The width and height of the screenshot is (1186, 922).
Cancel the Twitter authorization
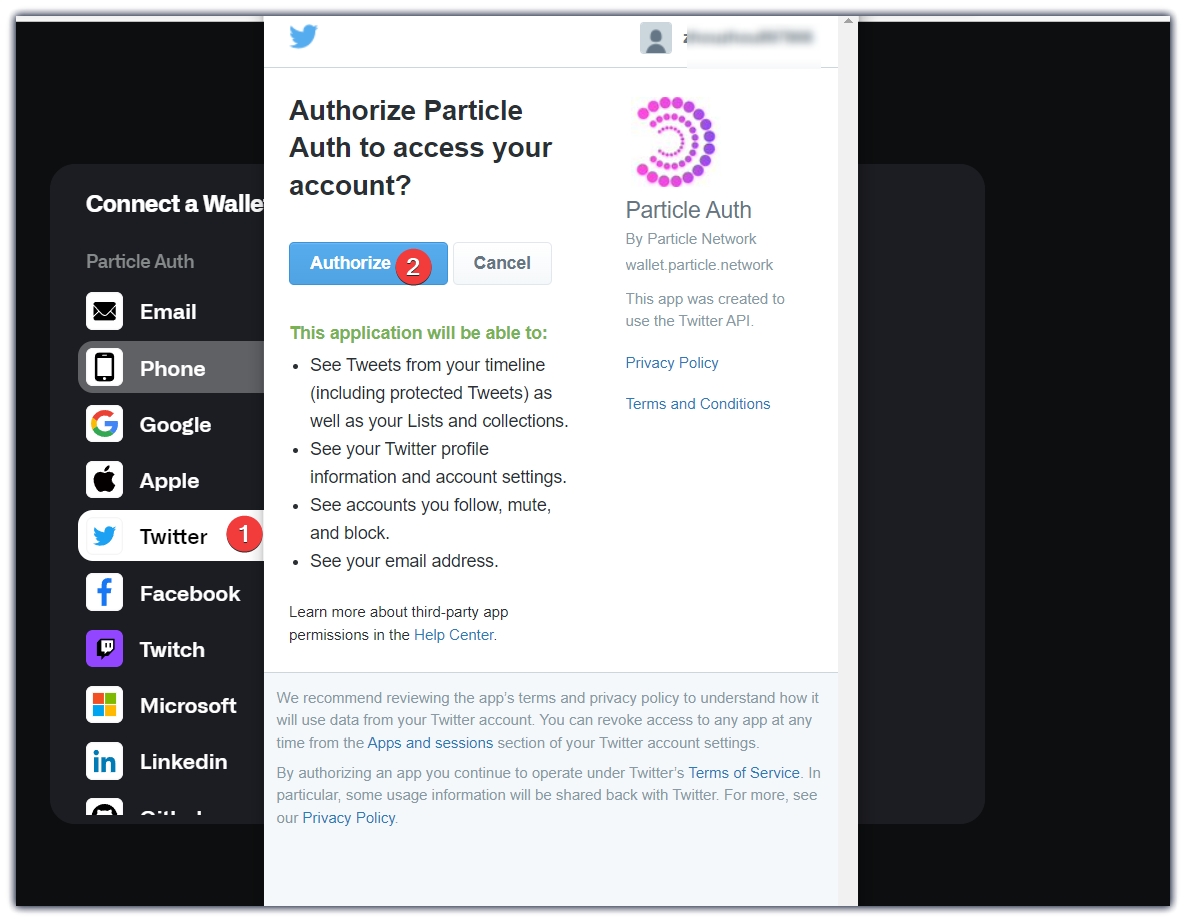[x=502, y=263]
